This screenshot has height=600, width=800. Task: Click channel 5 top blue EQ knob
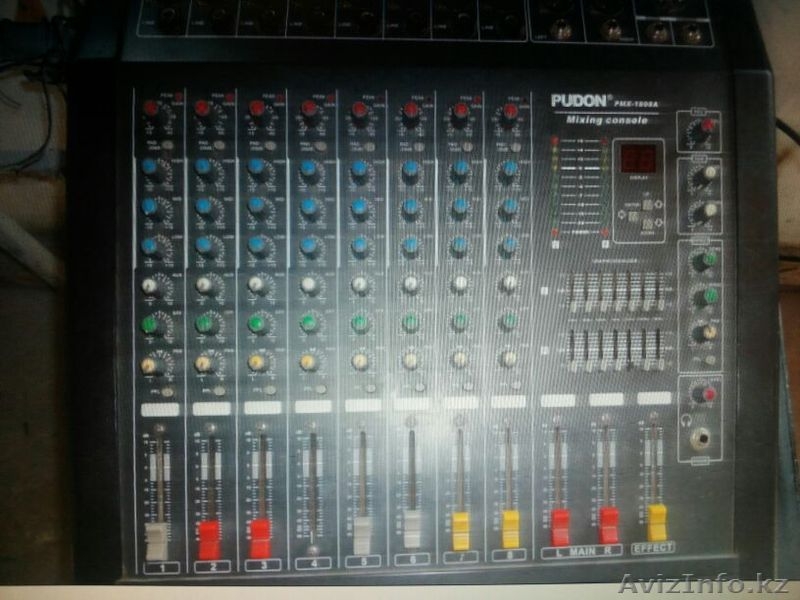click(359, 170)
